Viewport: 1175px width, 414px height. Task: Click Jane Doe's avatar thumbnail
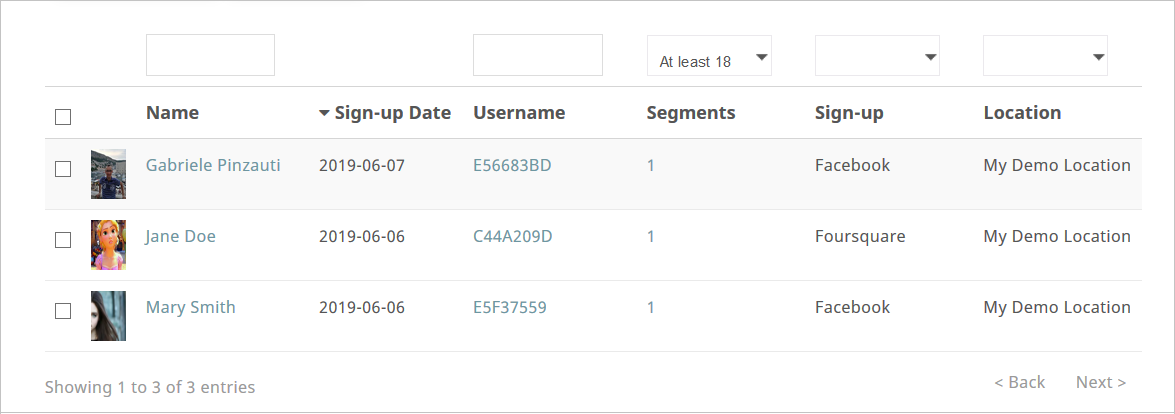click(109, 244)
